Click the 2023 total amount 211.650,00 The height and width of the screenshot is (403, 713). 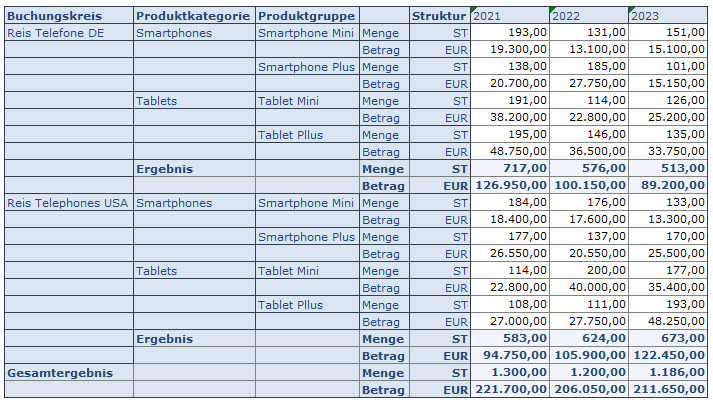[x=668, y=389]
